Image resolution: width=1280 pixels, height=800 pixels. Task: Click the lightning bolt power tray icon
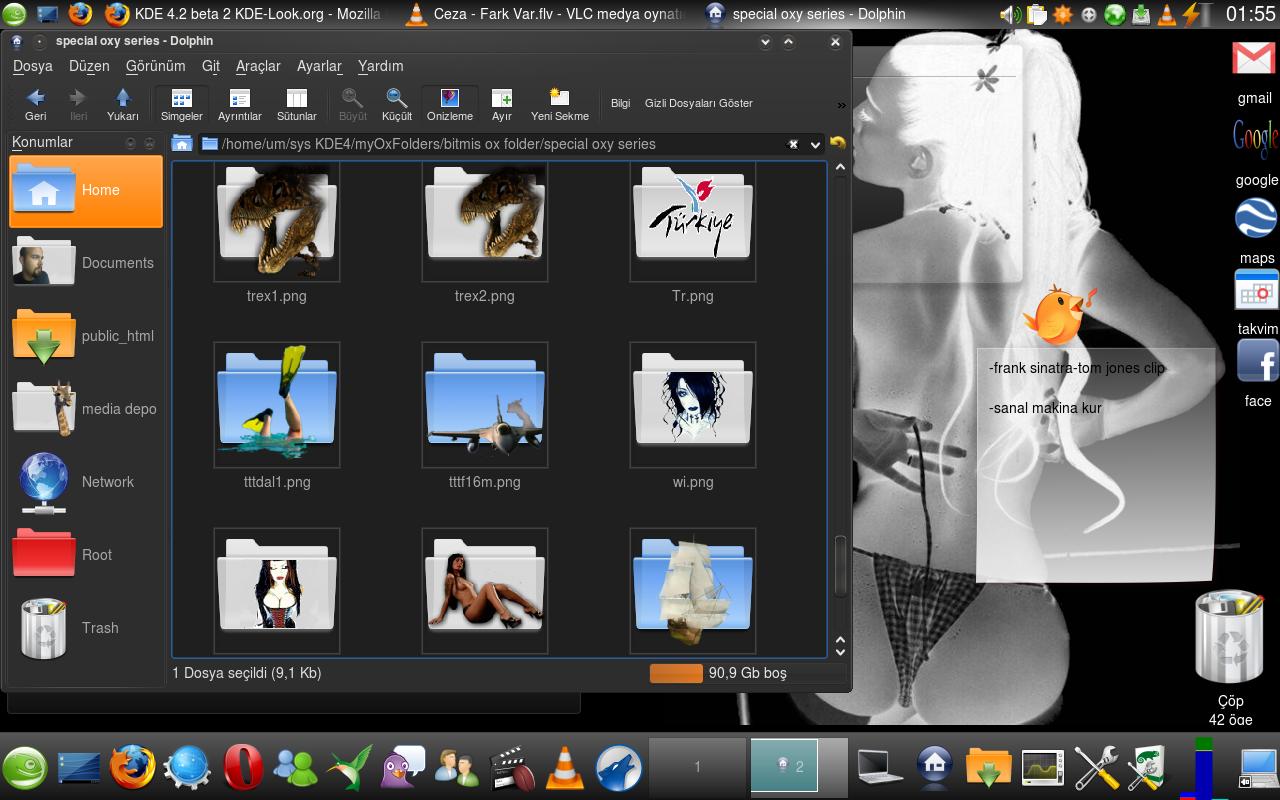(1192, 14)
